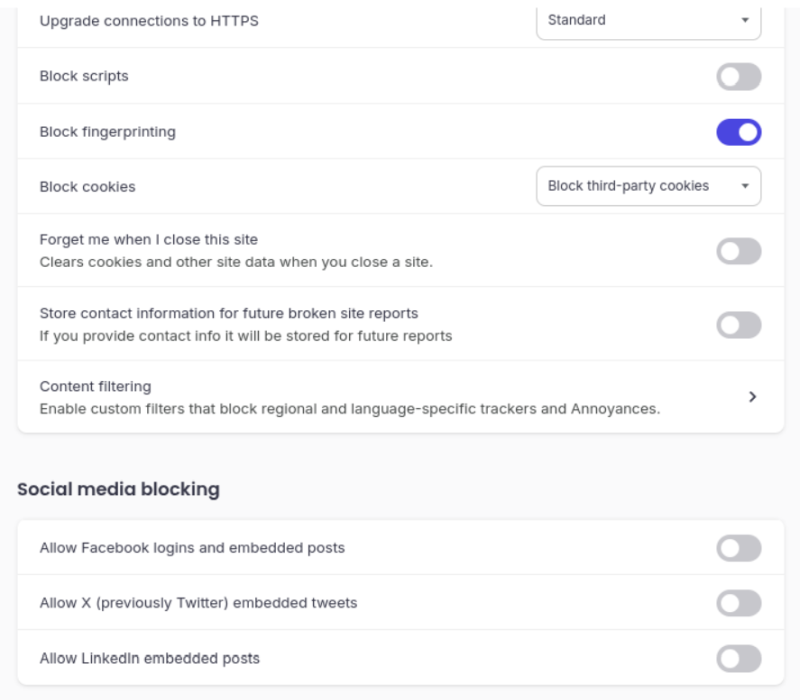This screenshot has width=800, height=700.
Task: Enable Forget me when I close this site
Action: pyautogui.click(x=738, y=250)
